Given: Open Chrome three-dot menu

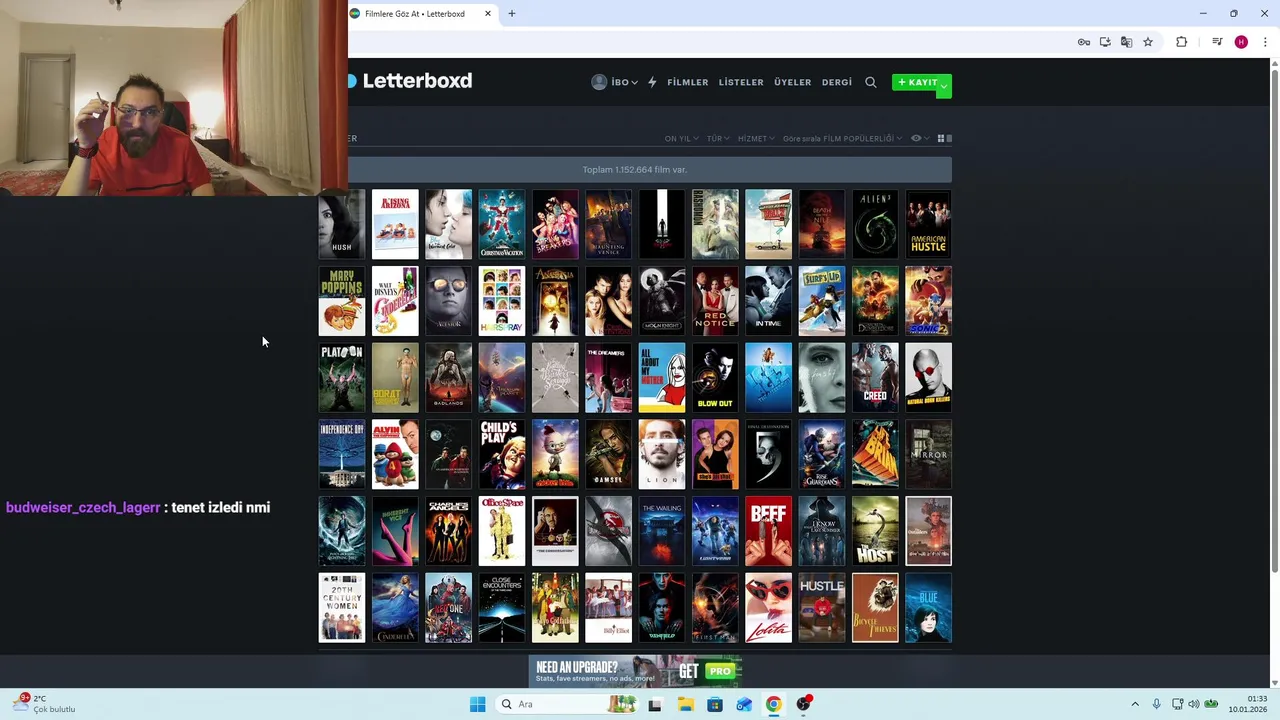Looking at the screenshot, I should pos(1265,42).
